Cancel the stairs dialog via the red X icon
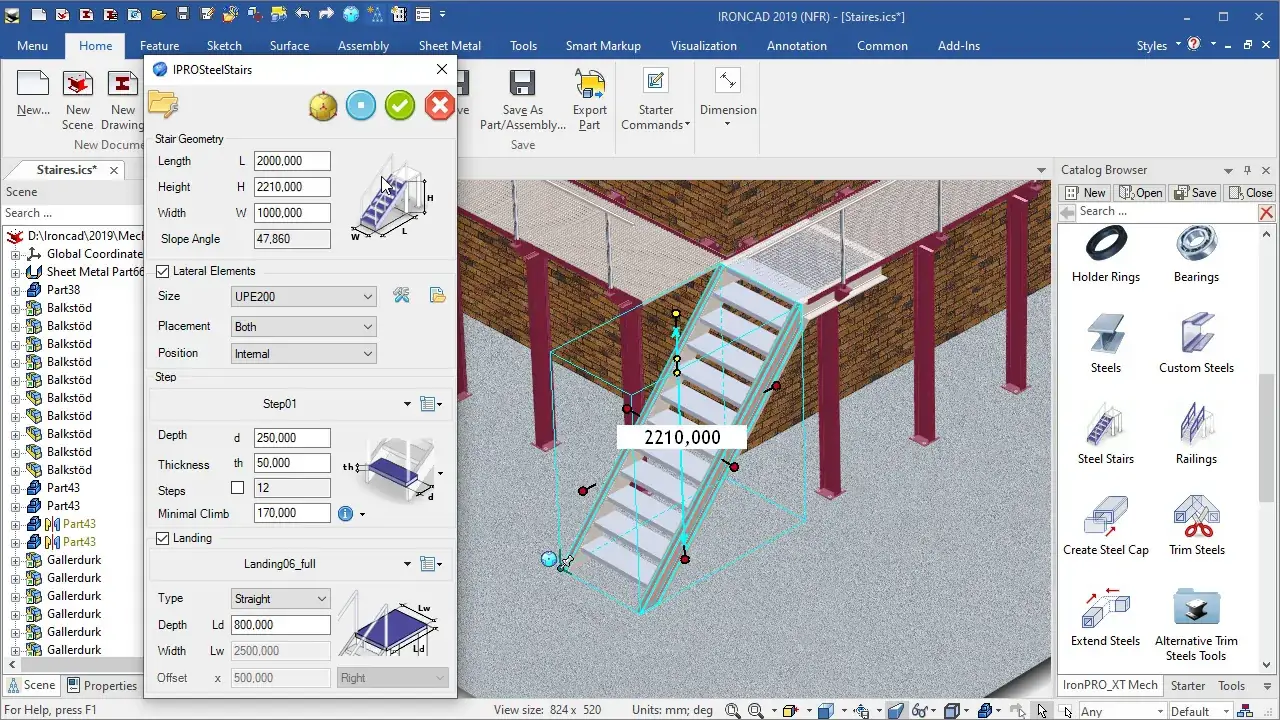The width and height of the screenshot is (1280, 720). [x=439, y=106]
